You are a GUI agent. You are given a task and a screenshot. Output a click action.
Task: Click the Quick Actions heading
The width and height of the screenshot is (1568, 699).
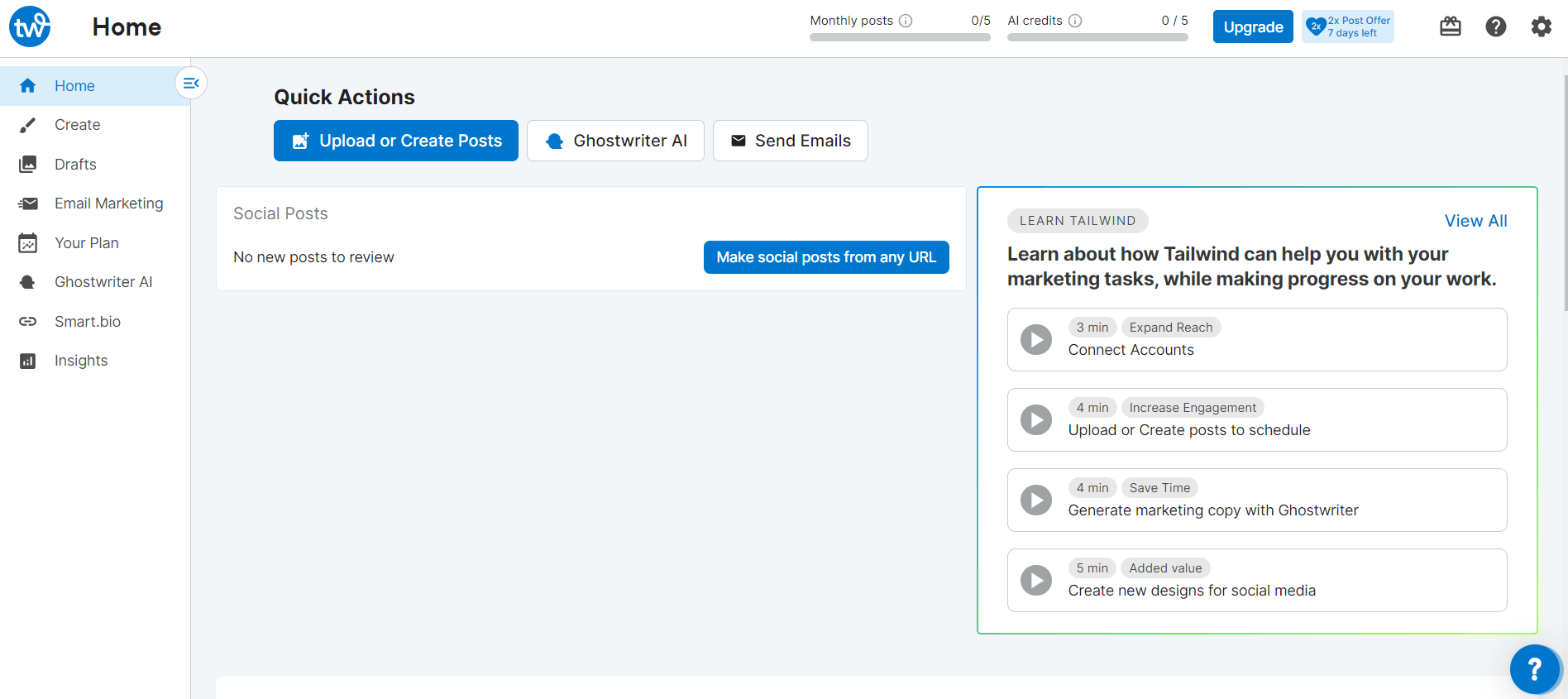(x=344, y=97)
